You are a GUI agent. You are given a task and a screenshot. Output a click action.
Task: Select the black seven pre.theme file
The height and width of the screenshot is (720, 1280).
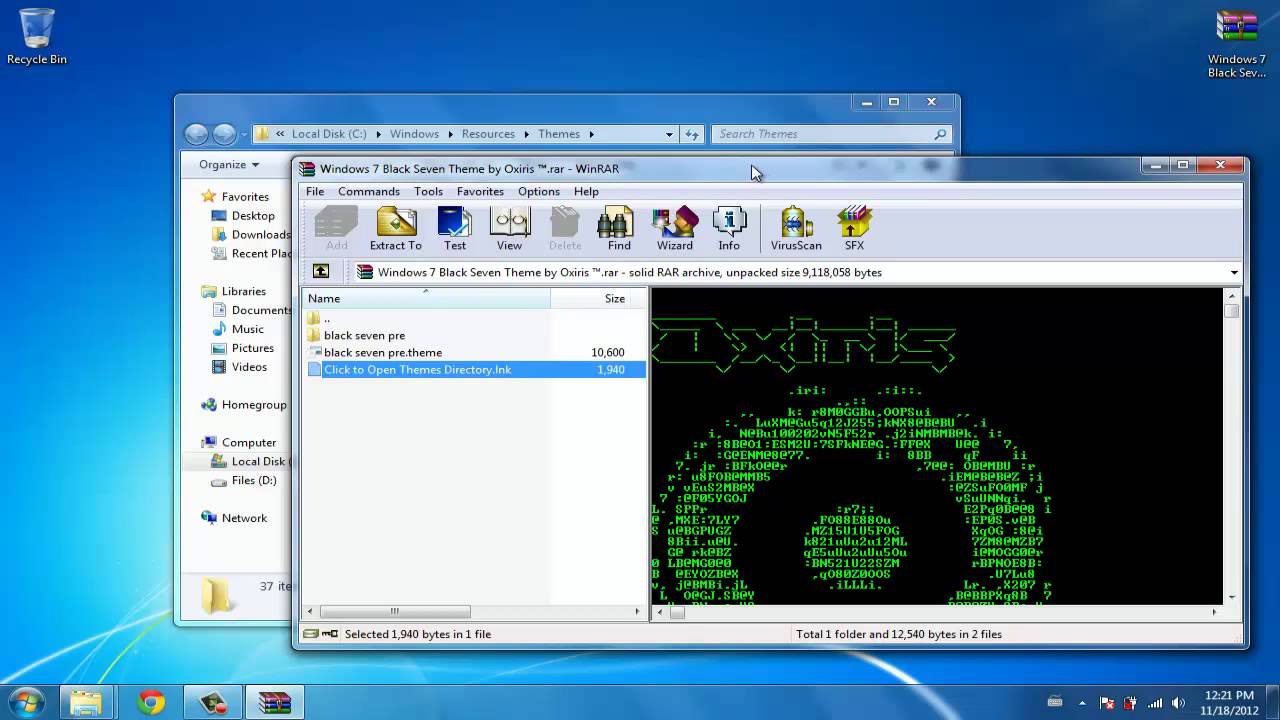pyautogui.click(x=383, y=352)
